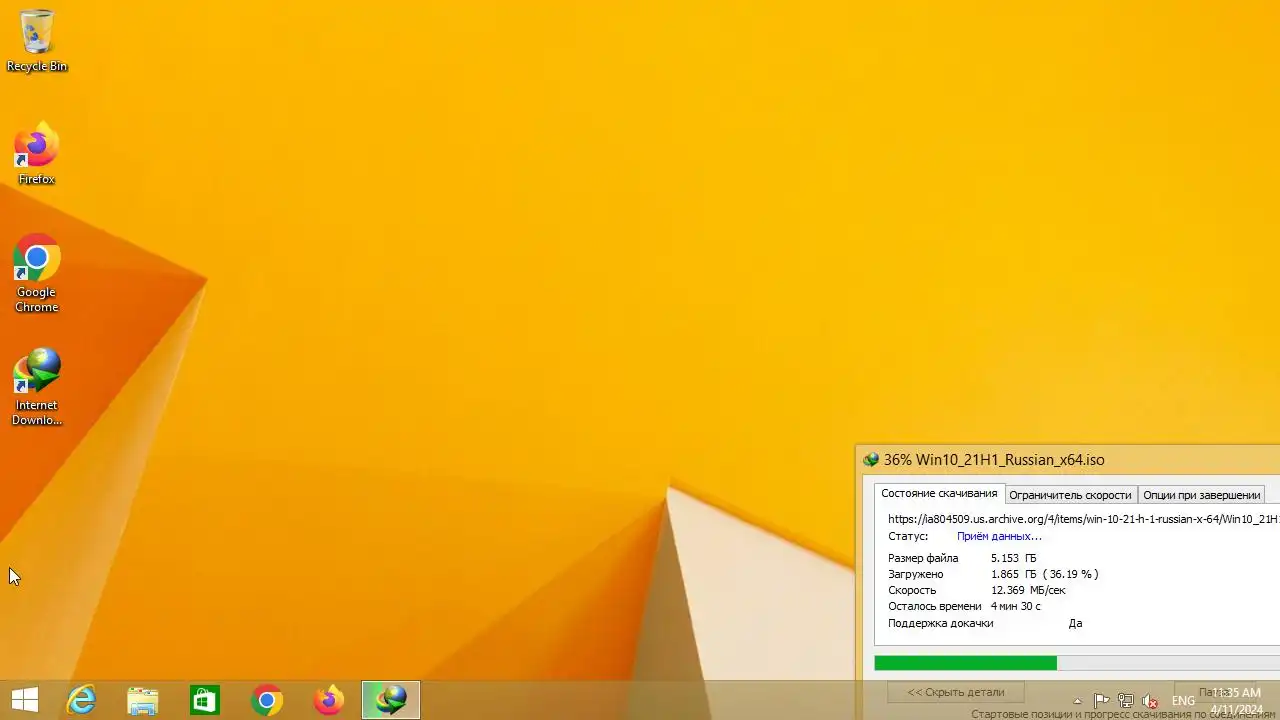Screen dimensions: 1280x720
Task: Open the Windows Store taskbar icon
Action: point(205,700)
